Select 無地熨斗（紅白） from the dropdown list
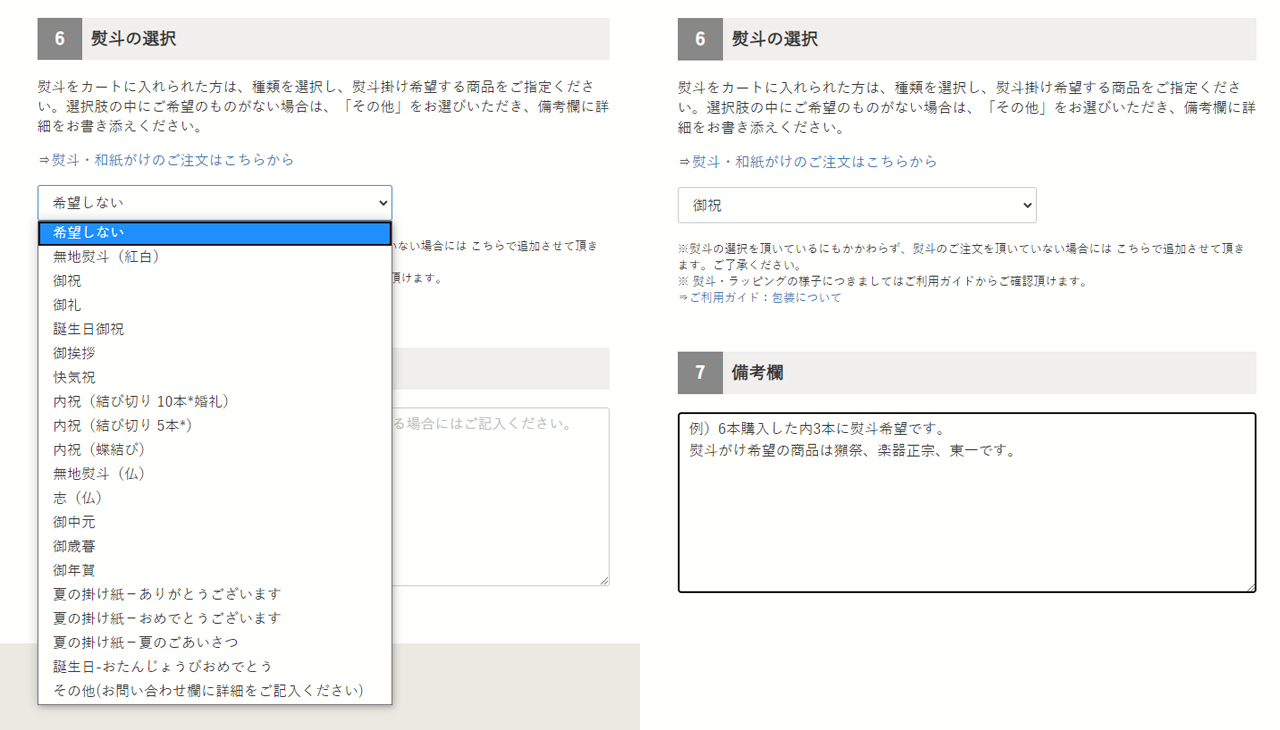Viewport: 1280px width, 730px height. tap(107, 257)
